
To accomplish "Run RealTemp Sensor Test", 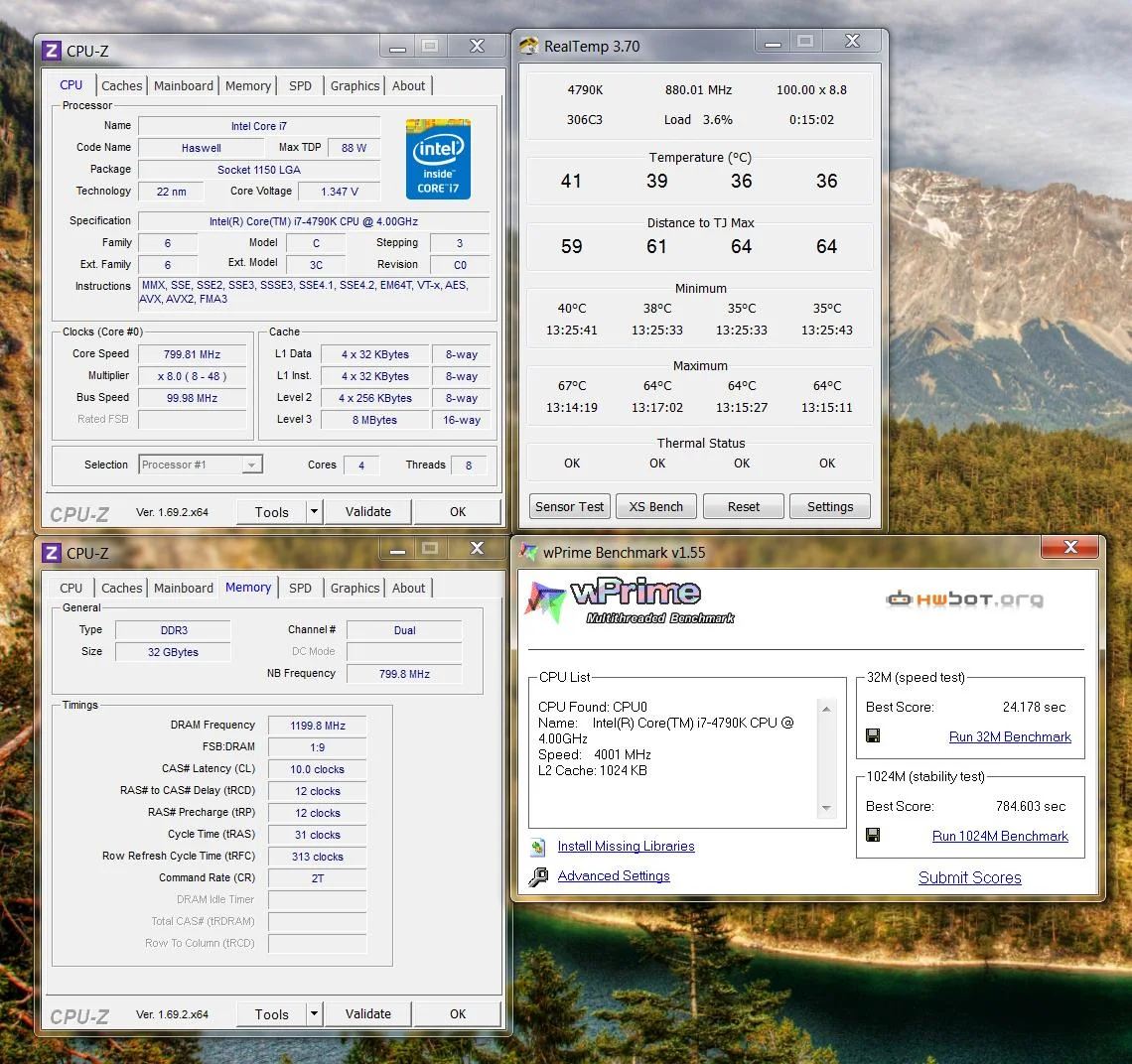I will 570,507.
